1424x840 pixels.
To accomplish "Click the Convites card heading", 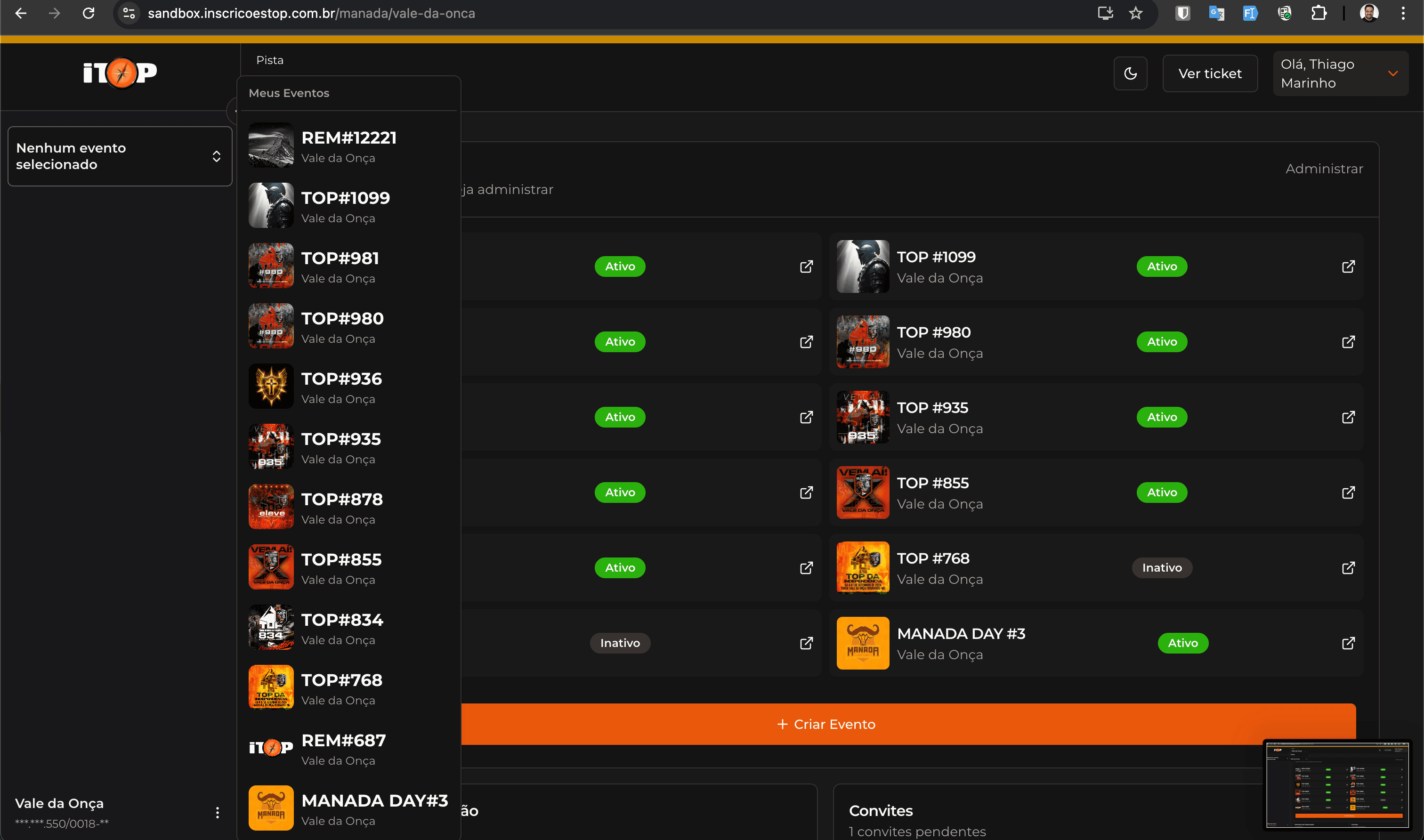I will pos(881,810).
